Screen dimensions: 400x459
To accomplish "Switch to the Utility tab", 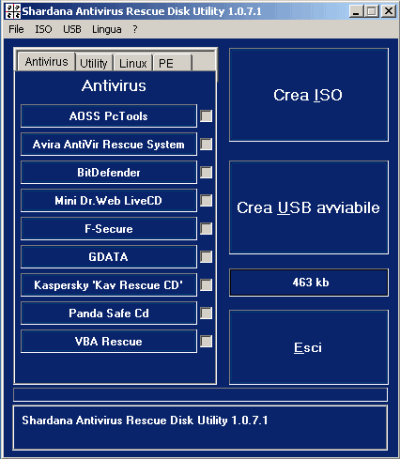I will pyautogui.click(x=94, y=63).
